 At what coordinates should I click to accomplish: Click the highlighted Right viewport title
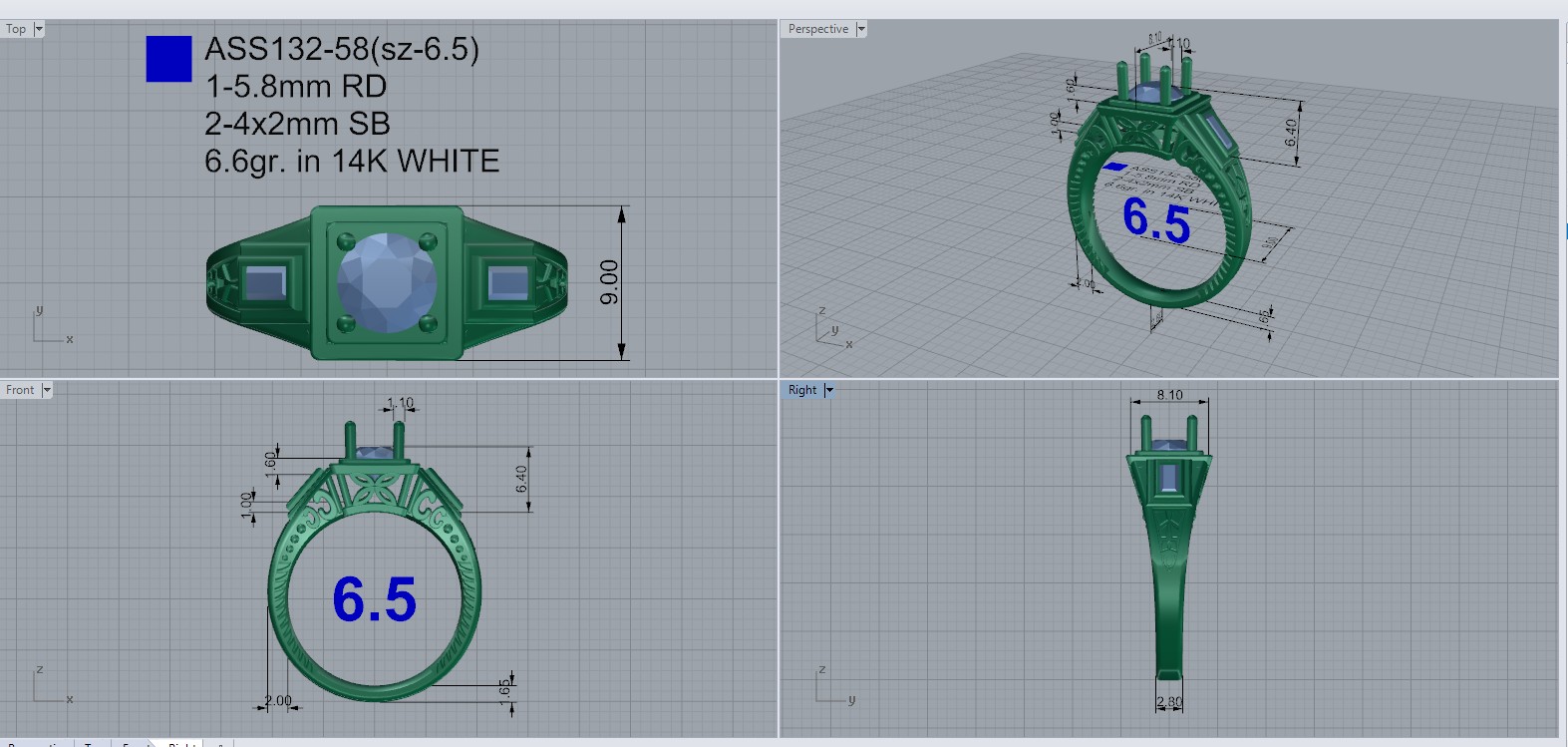pos(801,390)
